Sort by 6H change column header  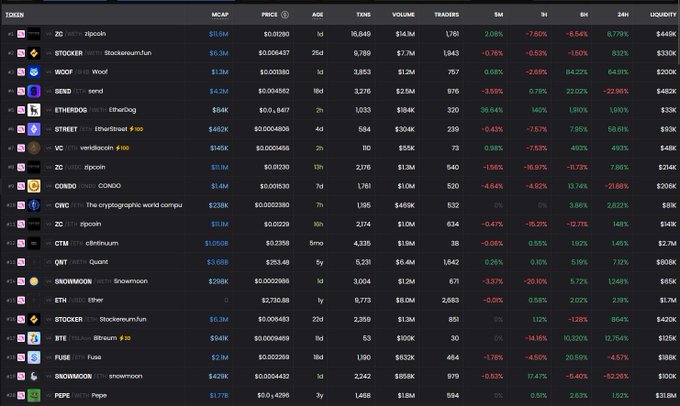click(584, 15)
